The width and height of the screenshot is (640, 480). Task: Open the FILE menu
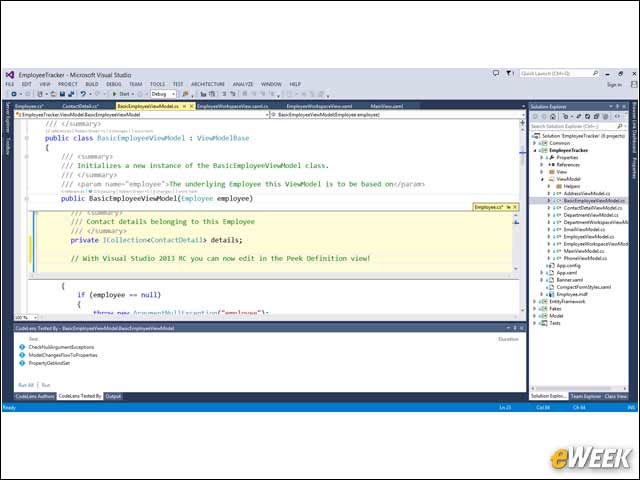(10, 84)
